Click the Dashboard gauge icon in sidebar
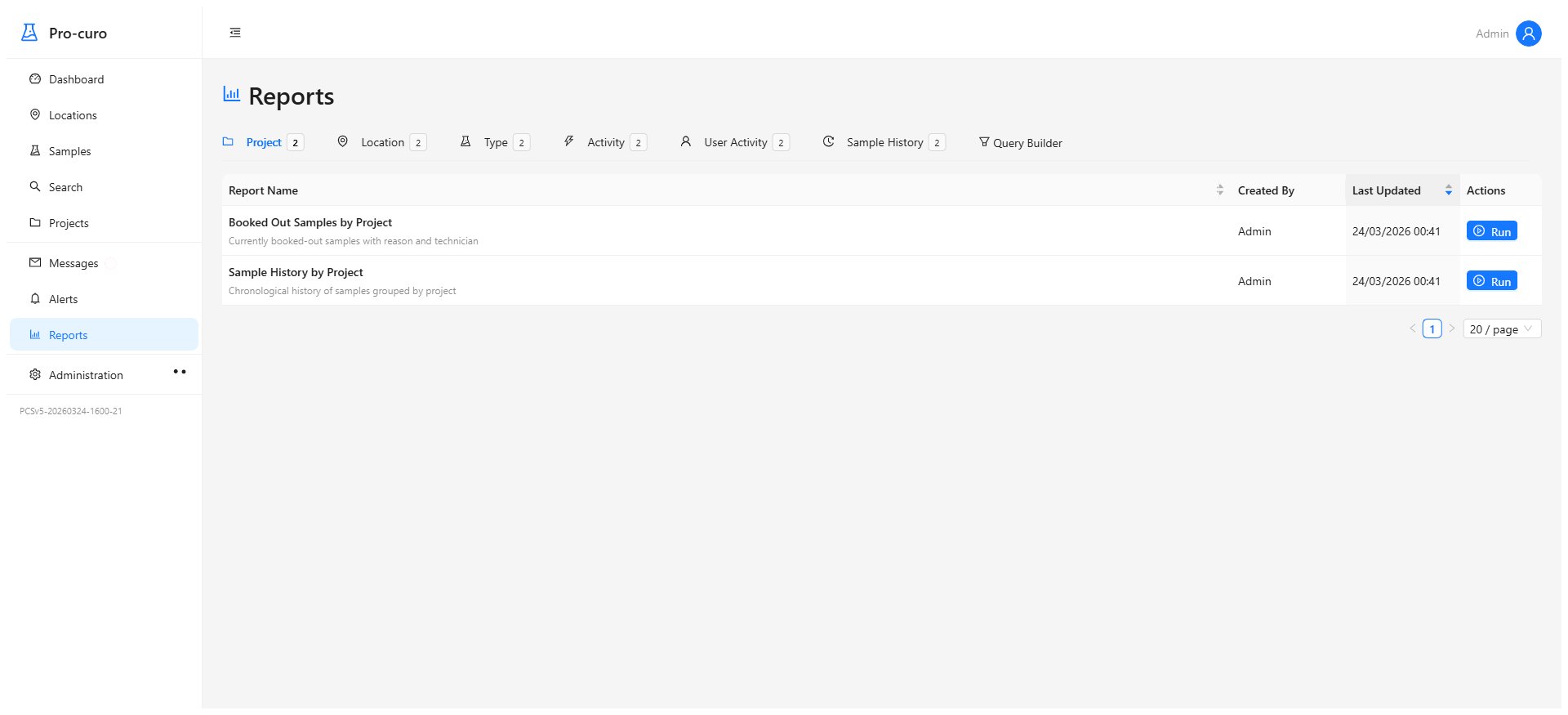The height and width of the screenshot is (715, 1568). pos(35,79)
